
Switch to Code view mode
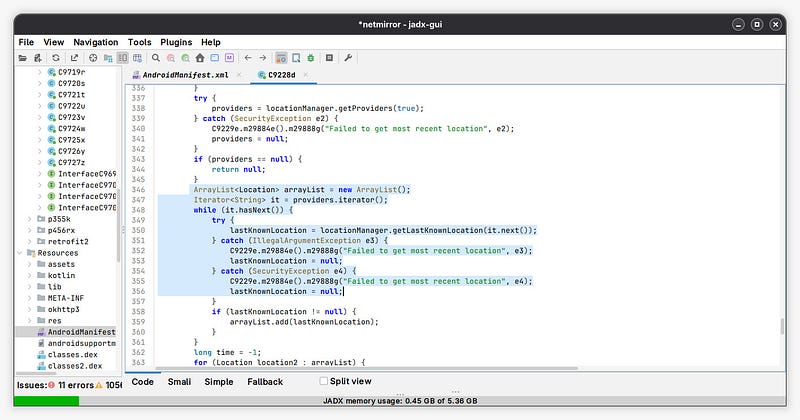(x=142, y=382)
